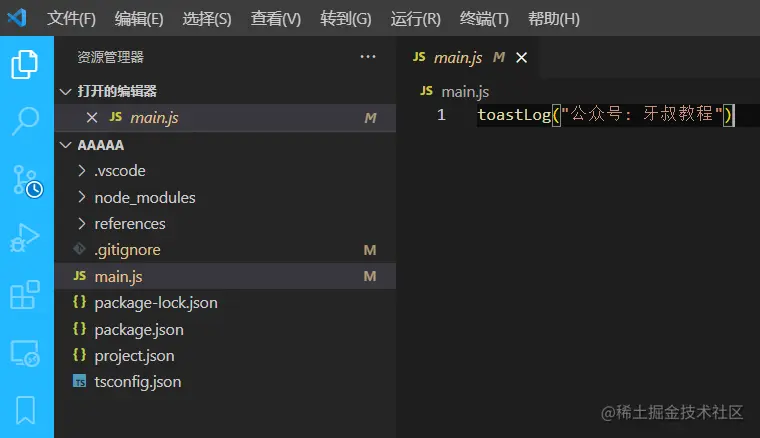The width and height of the screenshot is (760, 438).
Task: Open the 编辑(E) menu
Action: click(x=139, y=18)
